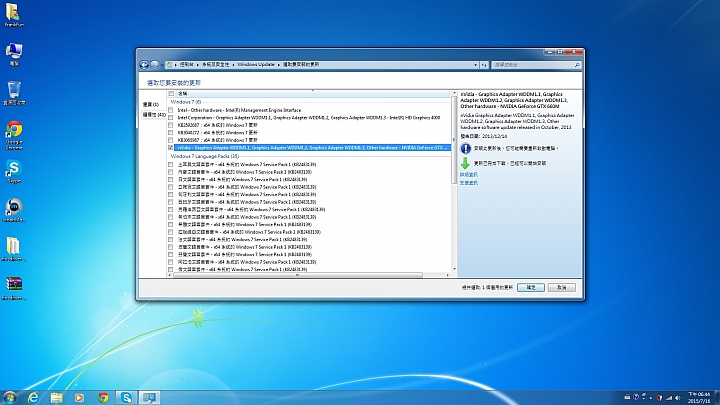This screenshot has width=720, height=405.
Task: Check the second language pack checkbox
Action: pos(171,172)
